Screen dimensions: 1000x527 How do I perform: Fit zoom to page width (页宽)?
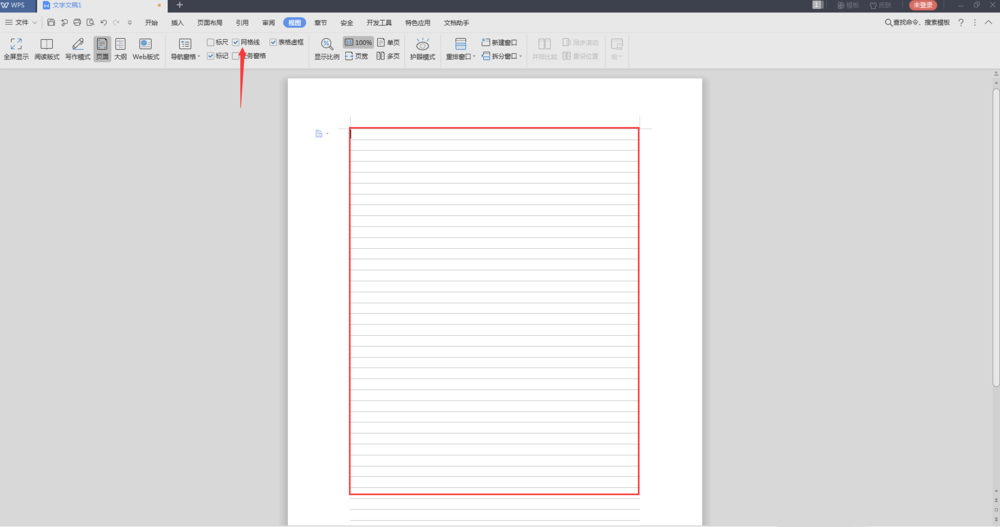coord(357,56)
